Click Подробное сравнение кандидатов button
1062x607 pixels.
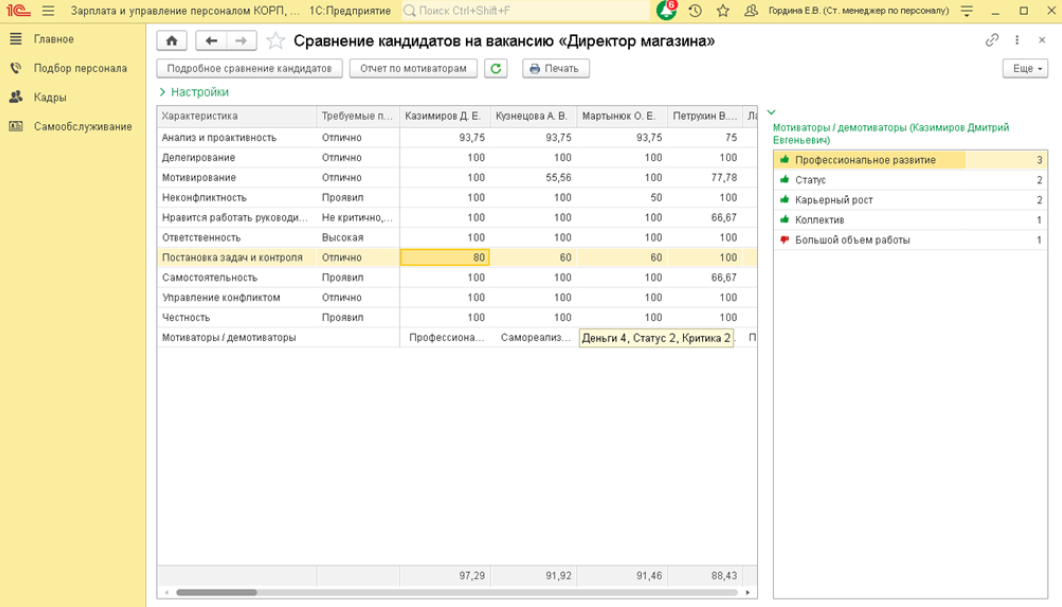tap(250, 69)
